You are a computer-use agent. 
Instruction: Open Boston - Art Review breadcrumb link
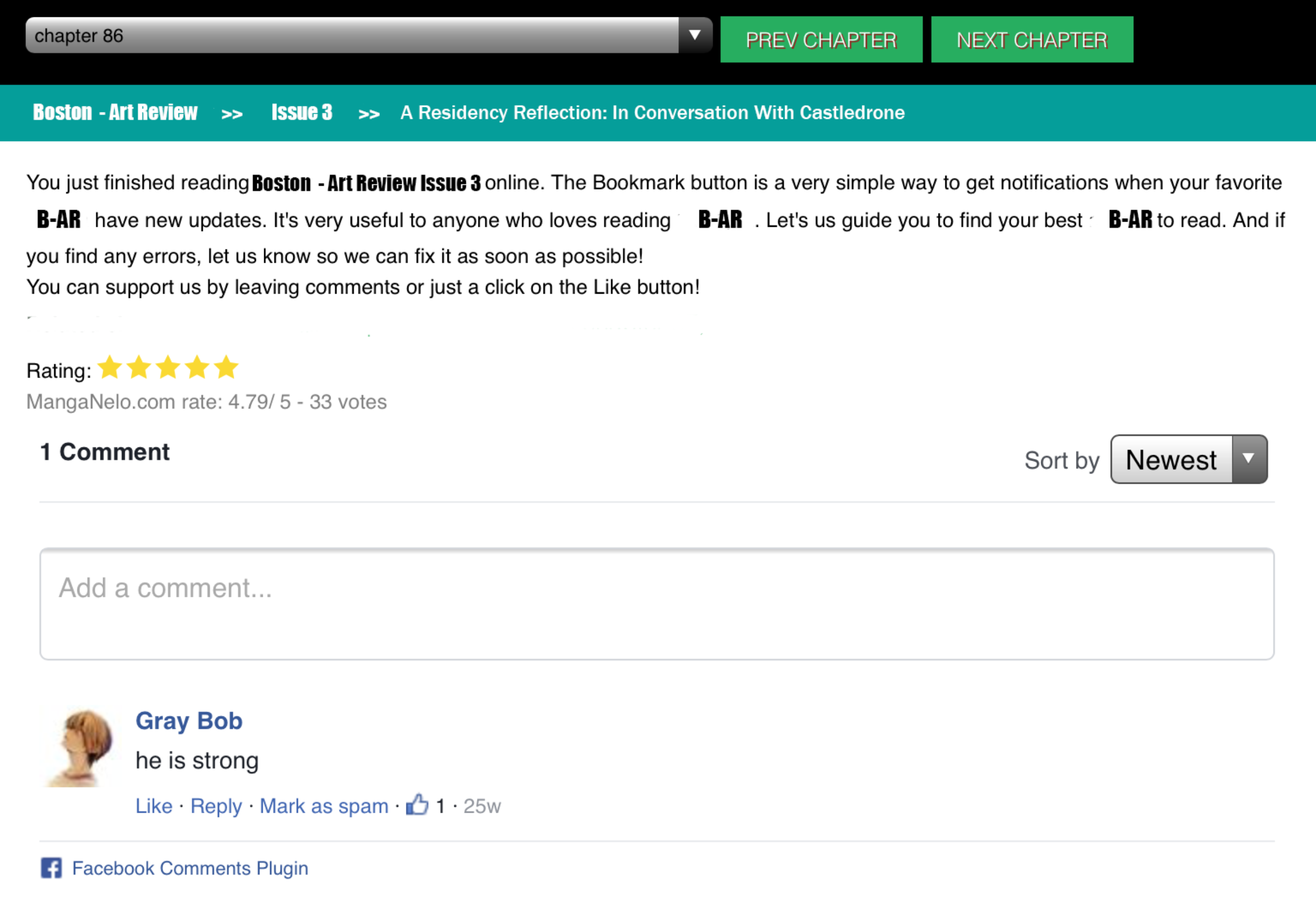(115, 112)
